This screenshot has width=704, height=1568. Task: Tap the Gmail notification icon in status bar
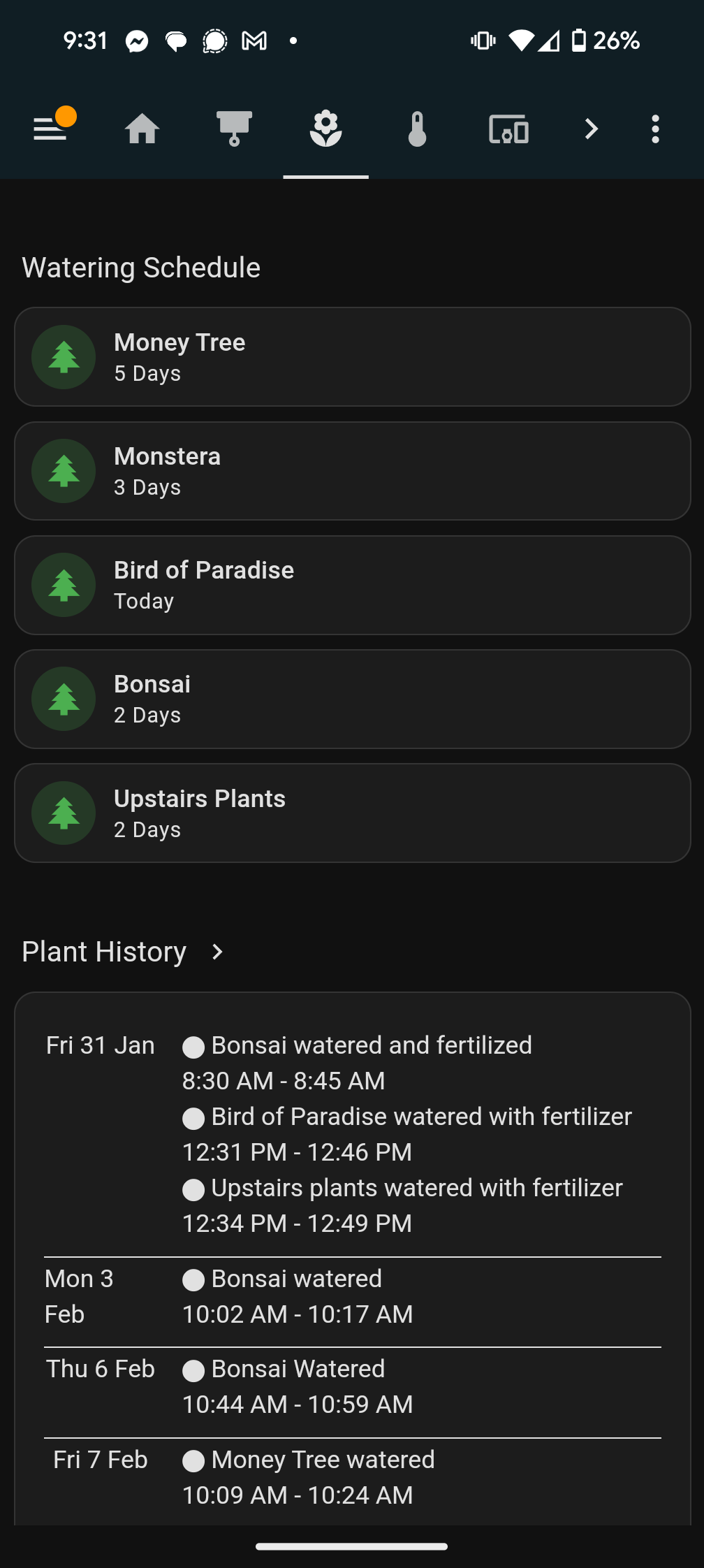coord(254,41)
